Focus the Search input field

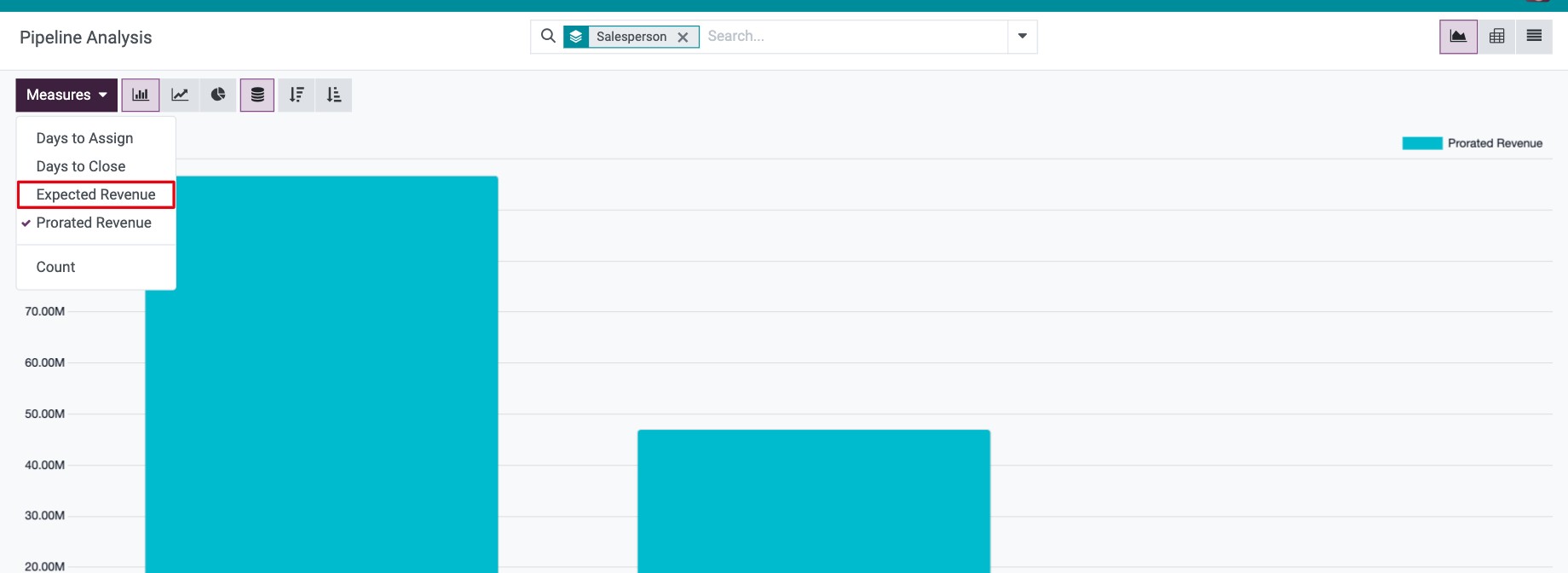tap(853, 37)
